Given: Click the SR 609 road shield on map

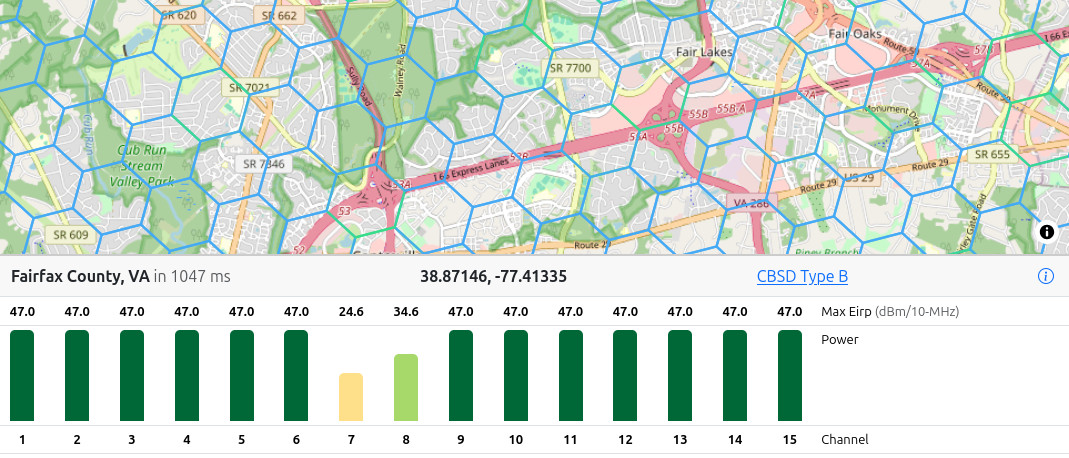Looking at the screenshot, I should 67,235.
